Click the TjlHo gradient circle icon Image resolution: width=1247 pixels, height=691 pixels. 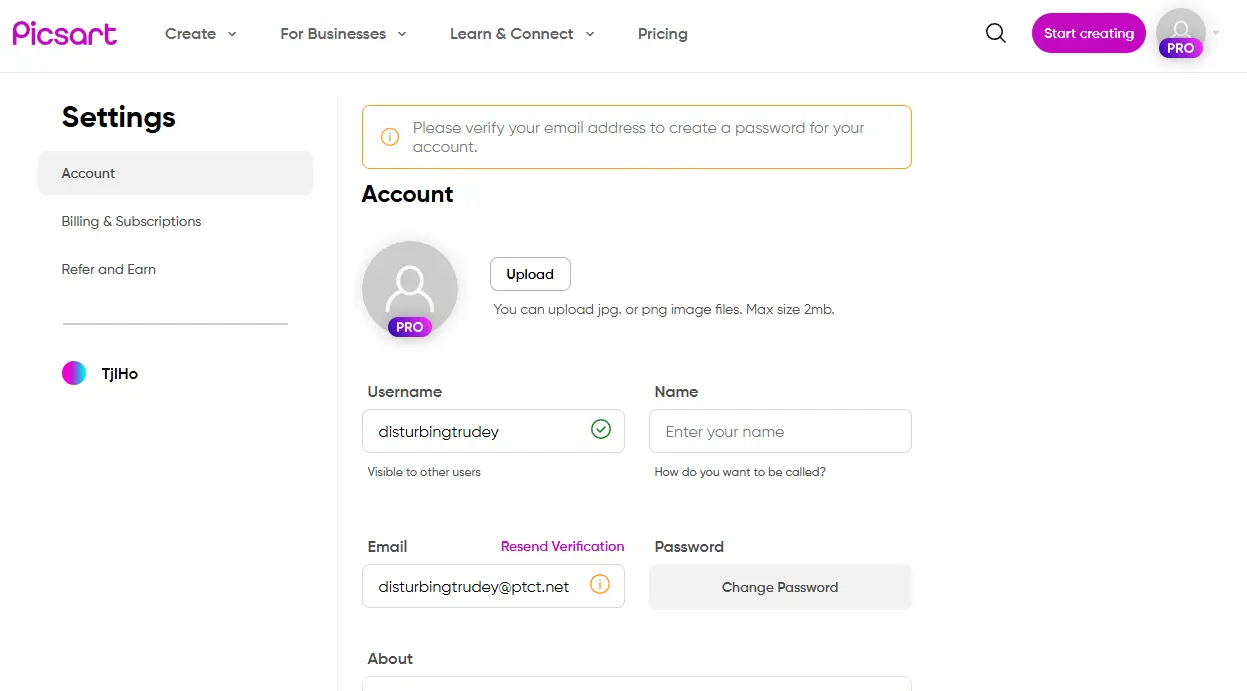[74, 373]
